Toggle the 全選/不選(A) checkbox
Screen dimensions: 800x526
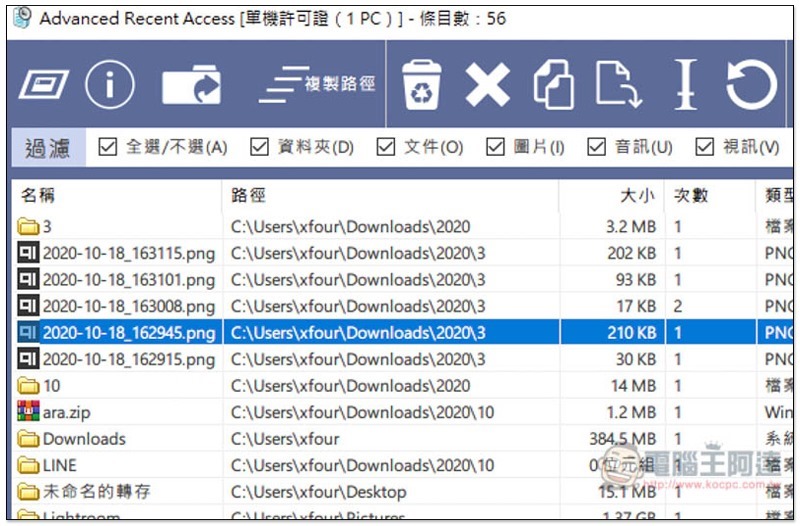(x=108, y=147)
